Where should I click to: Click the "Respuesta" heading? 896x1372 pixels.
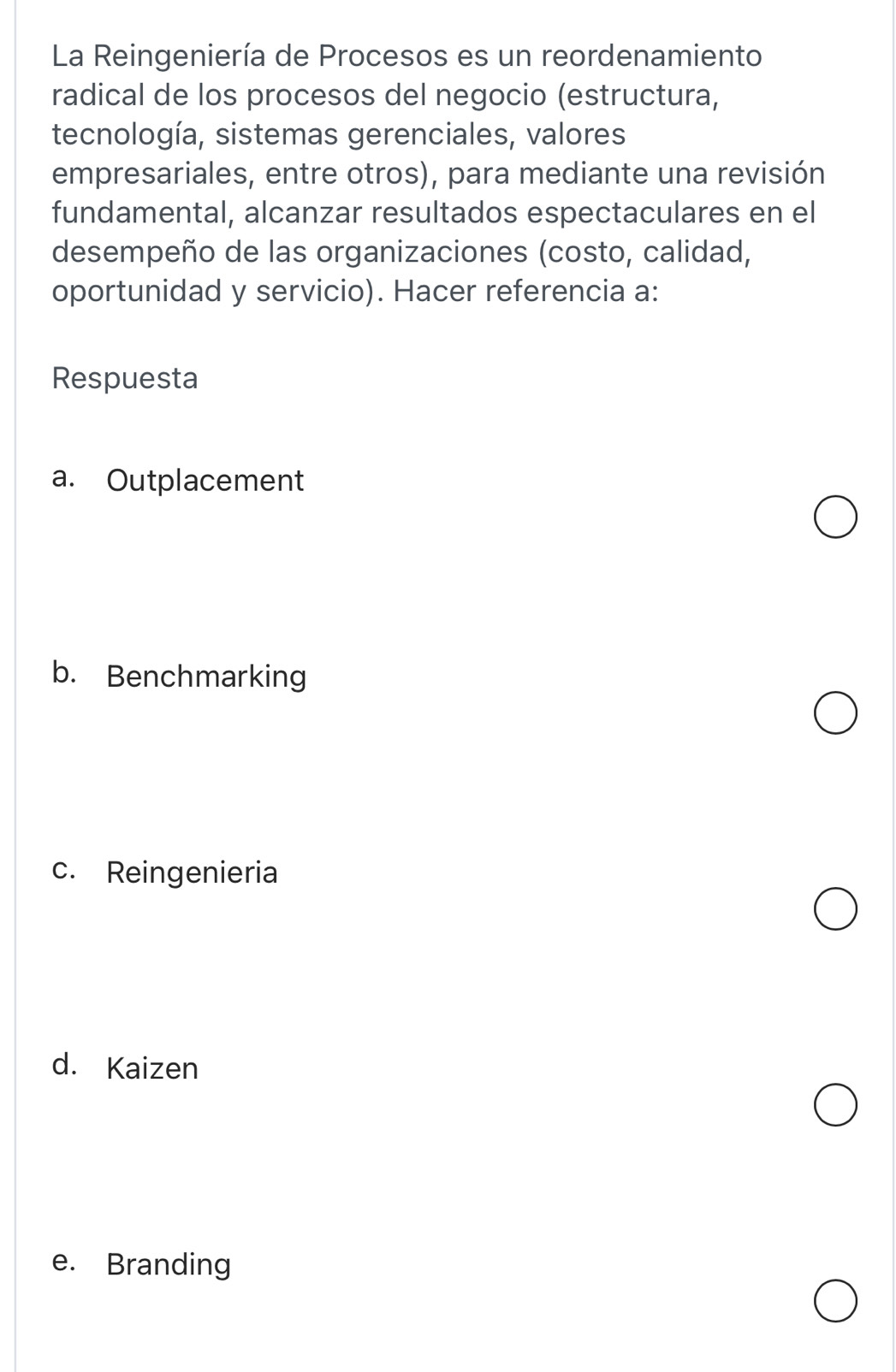pyautogui.click(x=125, y=378)
